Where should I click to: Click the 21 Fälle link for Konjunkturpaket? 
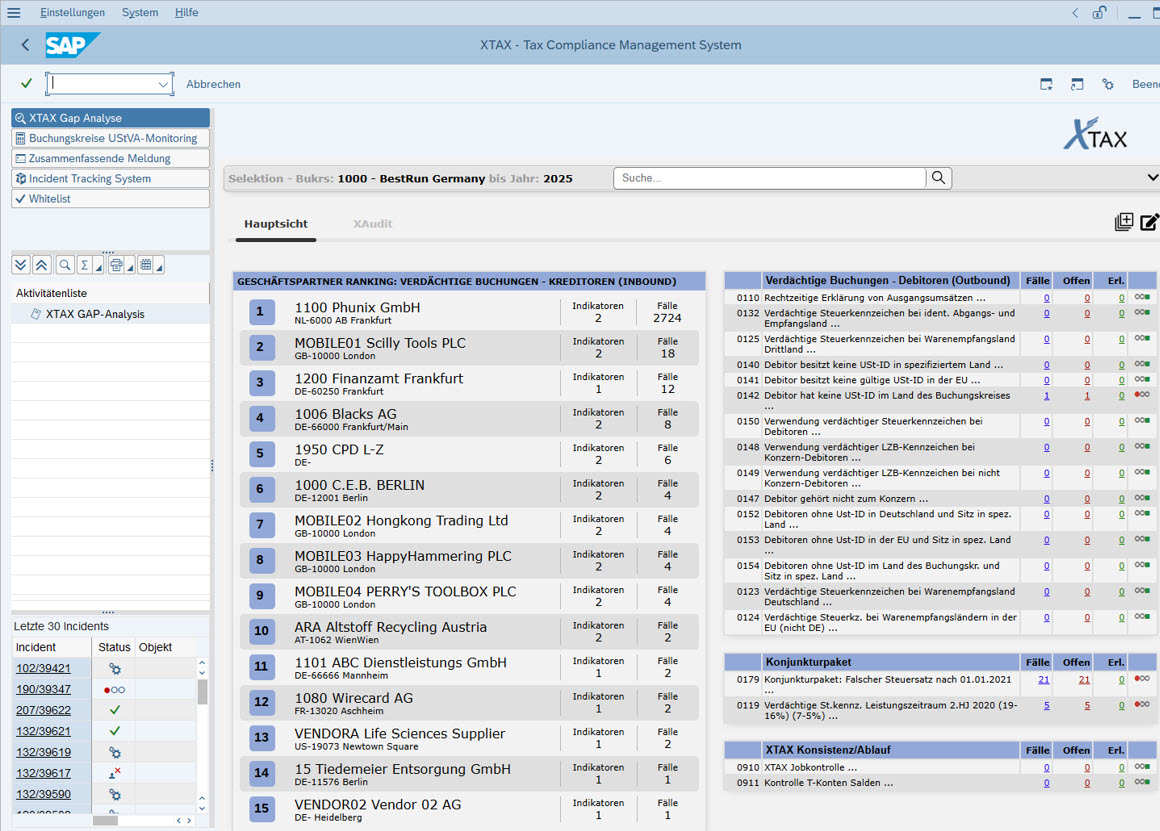pyautogui.click(x=1045, y=678)
